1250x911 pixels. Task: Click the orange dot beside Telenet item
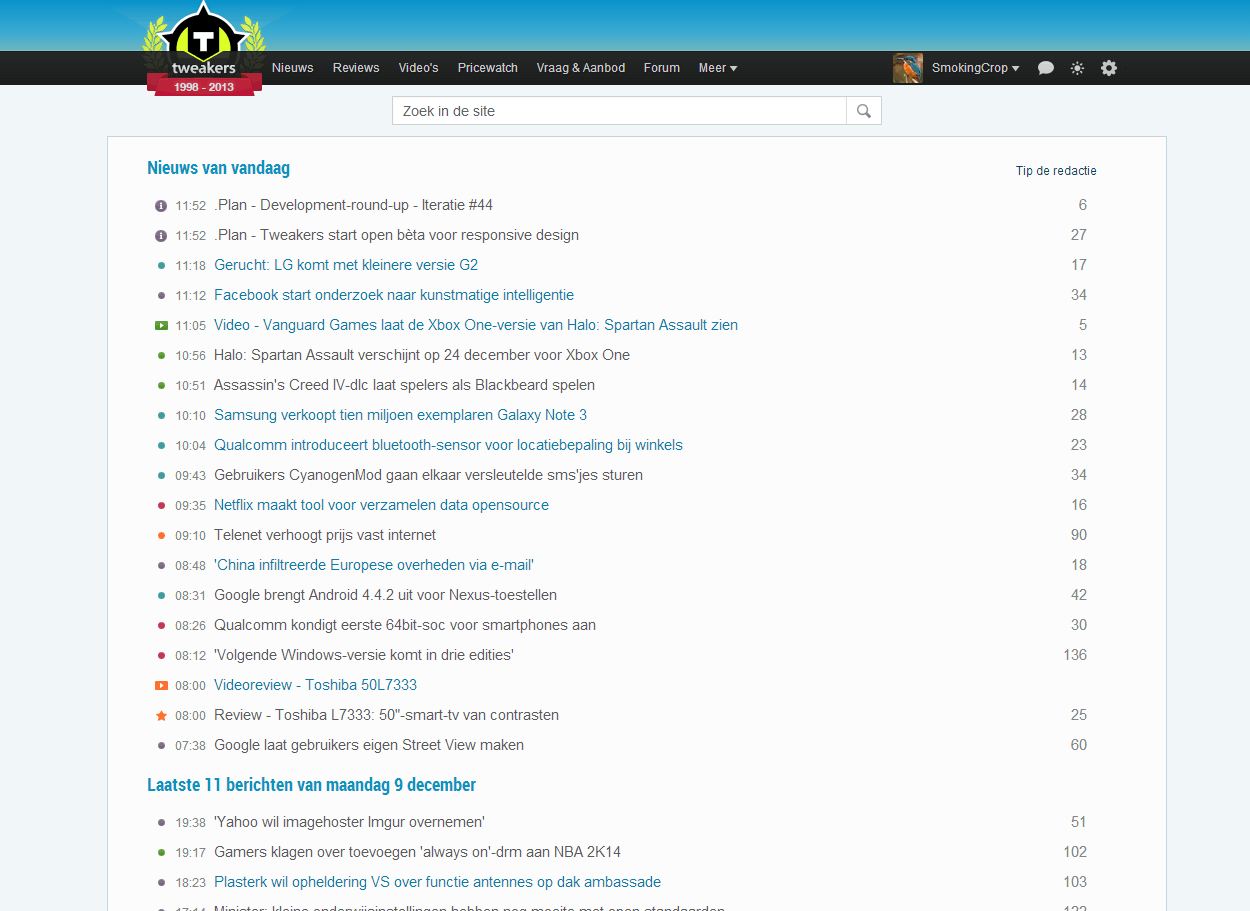point(161,535)
